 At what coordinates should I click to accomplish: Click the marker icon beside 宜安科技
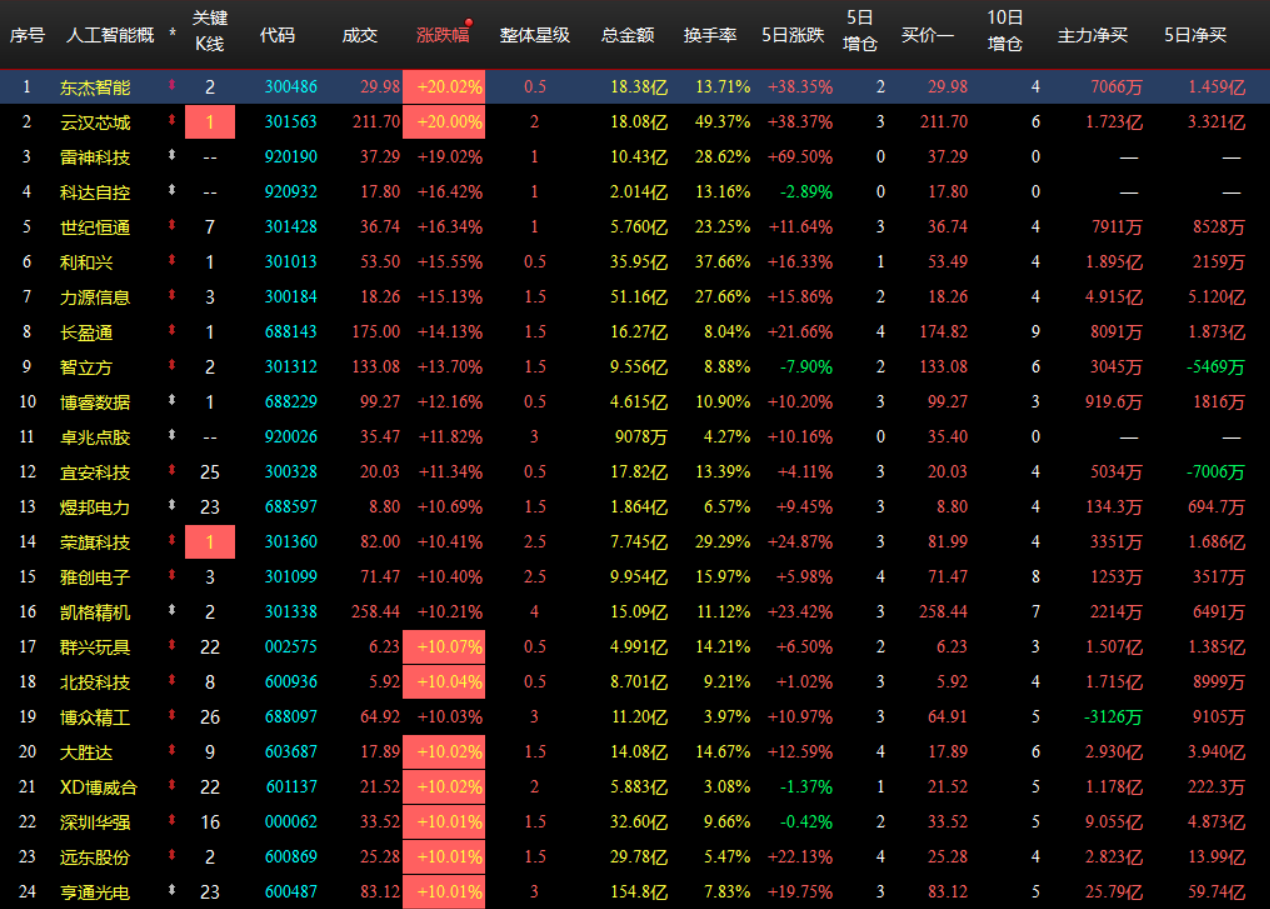[172, 471]
